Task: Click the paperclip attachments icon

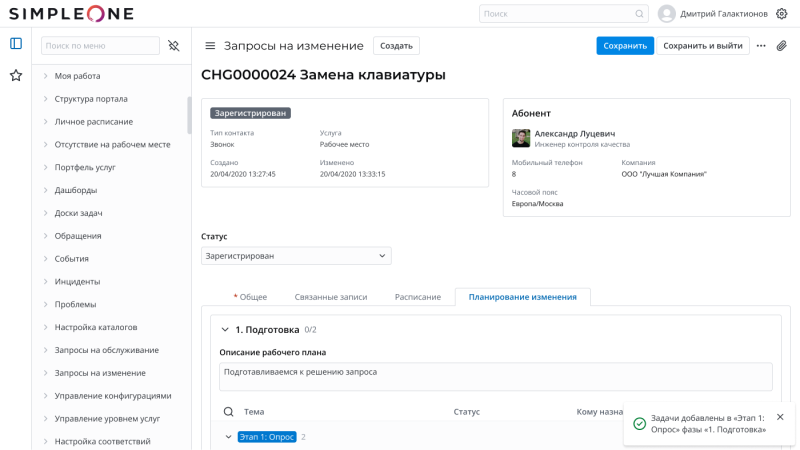Action: [x=782, y=46]
